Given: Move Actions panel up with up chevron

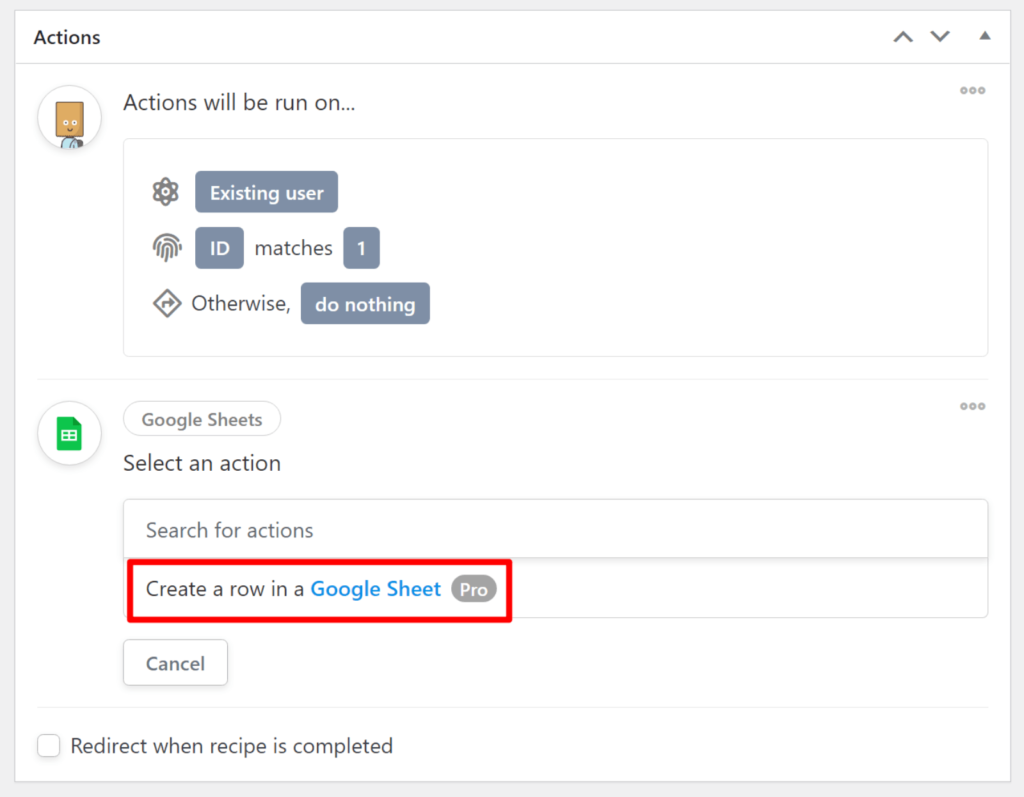Looking at the screenshot, I should 903,37.
